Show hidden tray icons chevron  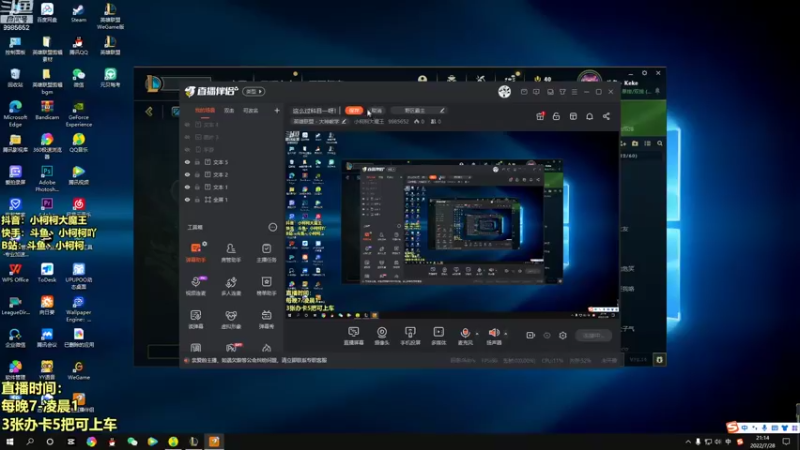point(688,441)
